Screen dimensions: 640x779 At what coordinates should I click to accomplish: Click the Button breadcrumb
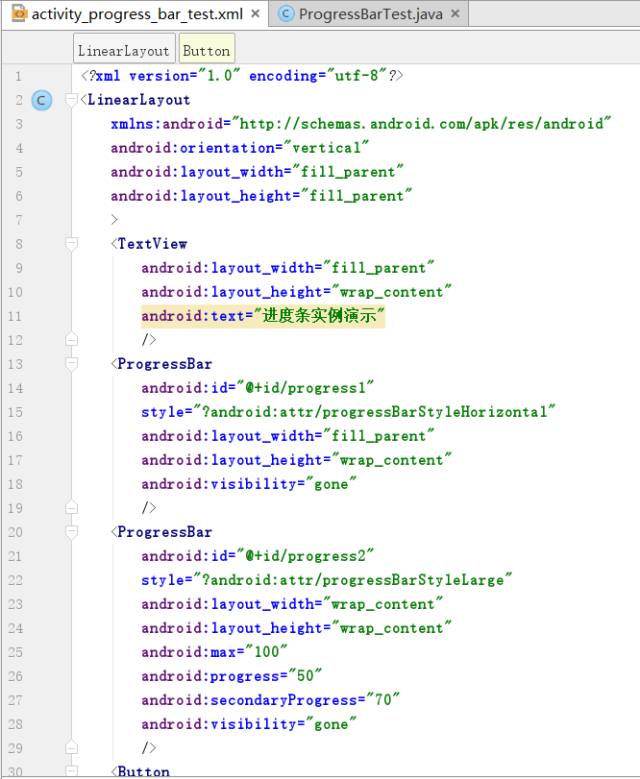pyautogui.click(x=207, y=49)
